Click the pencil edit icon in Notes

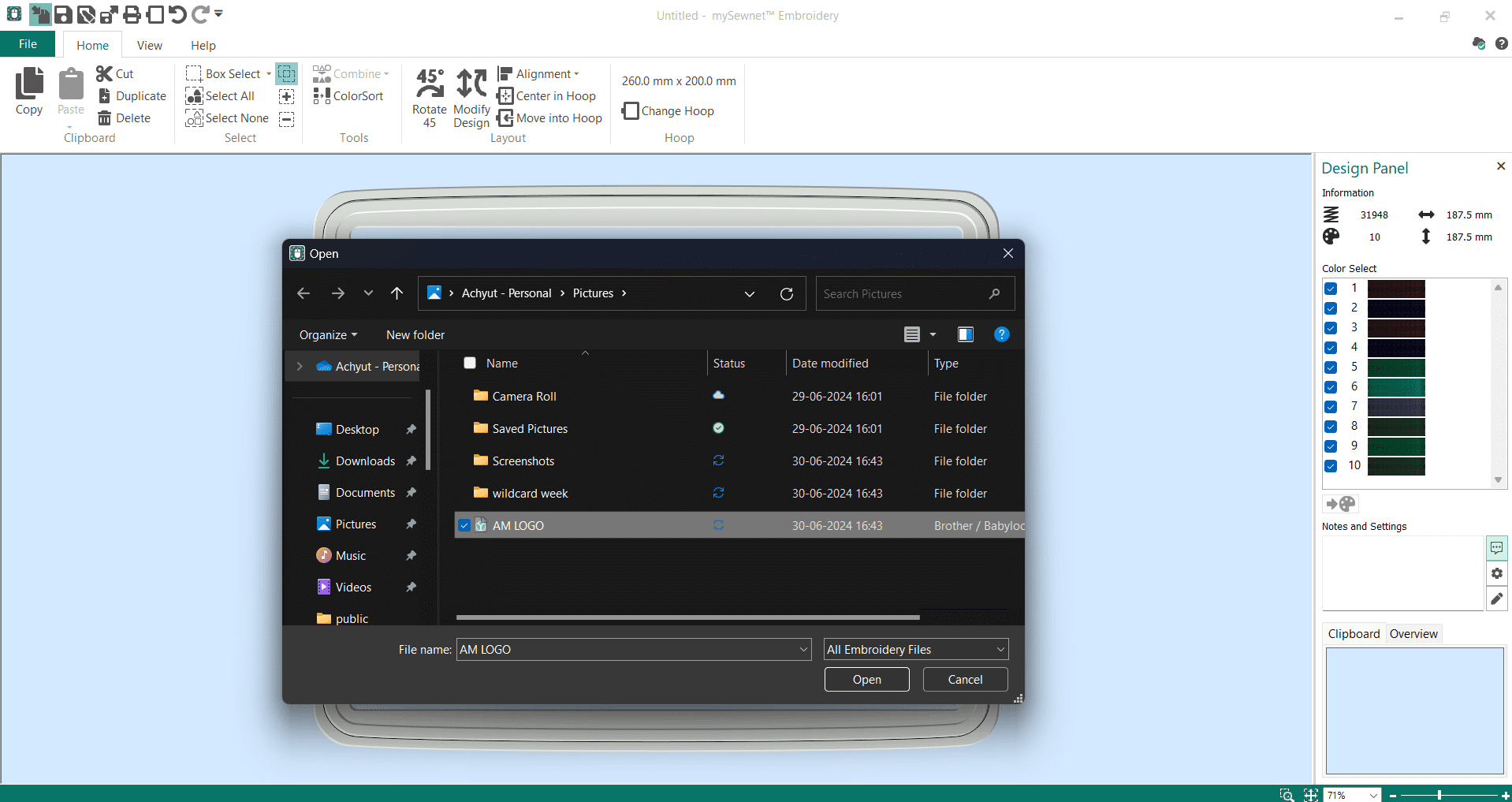pos(1496,599)
